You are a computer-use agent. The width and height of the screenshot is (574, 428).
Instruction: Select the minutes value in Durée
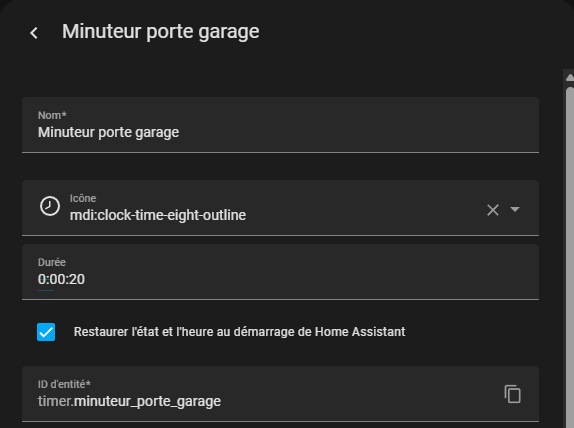[54, 279]
